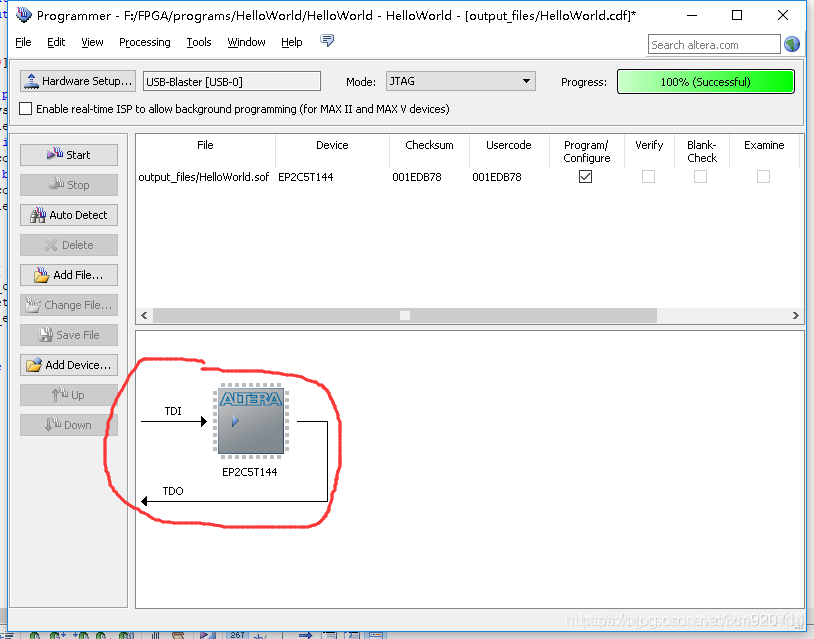The height and width of the screenshot is (639, 814).
Task: Click the feedback speech-bubble icon
Action: coord(327,40)
